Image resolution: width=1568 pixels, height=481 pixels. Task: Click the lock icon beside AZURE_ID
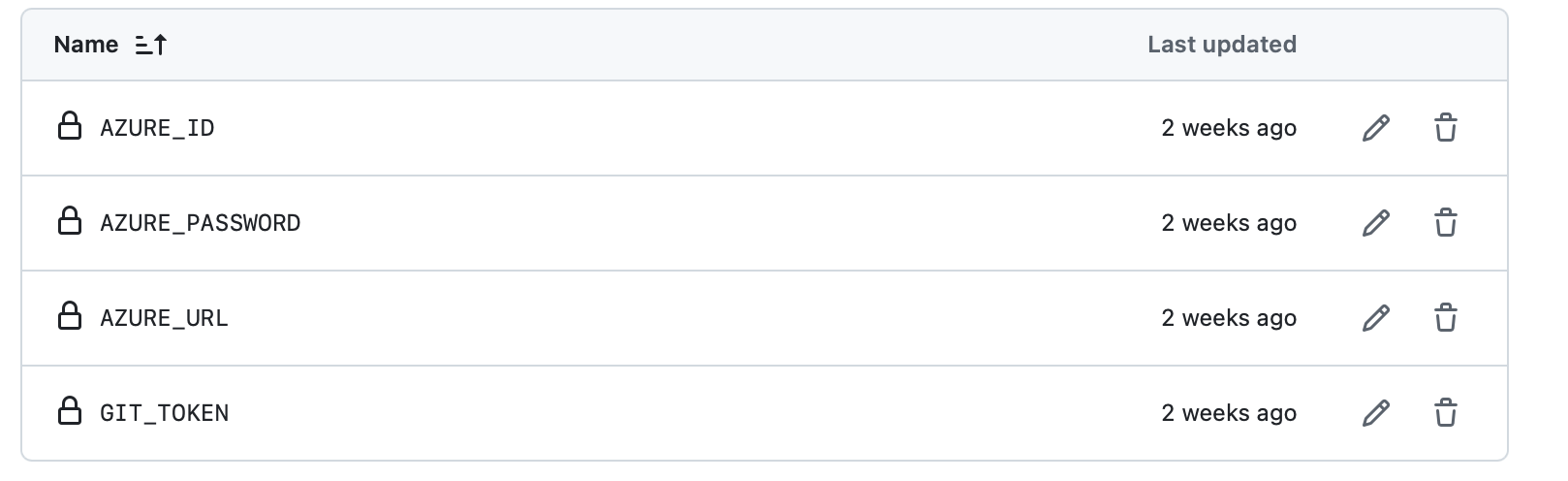pyautogui.click(x=70, y=126)
